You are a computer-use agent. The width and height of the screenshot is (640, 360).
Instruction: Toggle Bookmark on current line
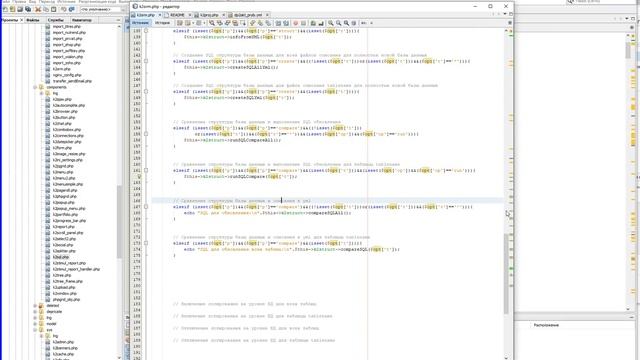click(268, 23)
